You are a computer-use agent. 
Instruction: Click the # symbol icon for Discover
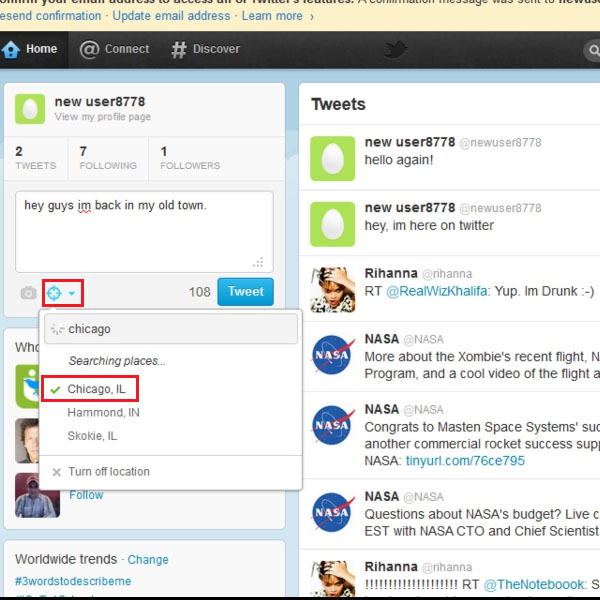click(x=179, y=50)
